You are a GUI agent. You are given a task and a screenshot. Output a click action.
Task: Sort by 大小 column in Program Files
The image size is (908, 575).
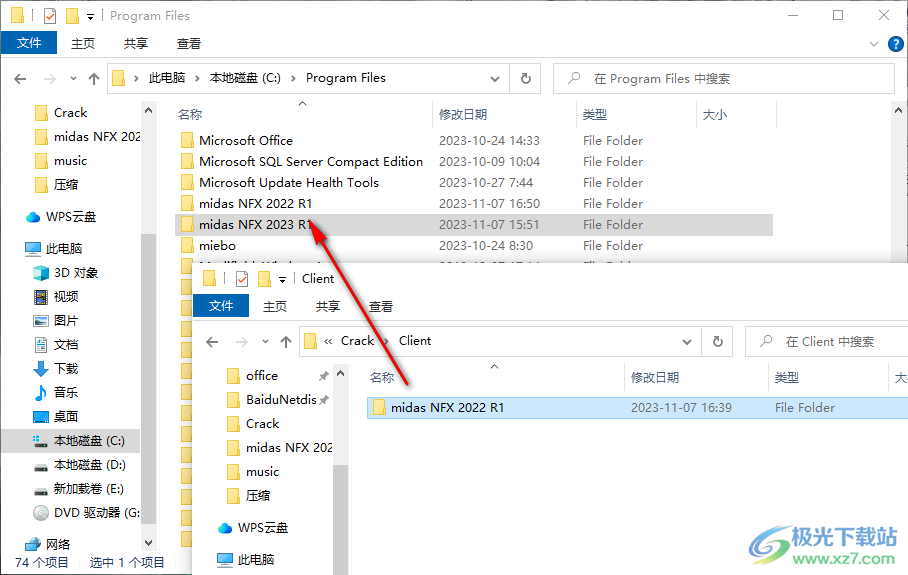715,115
